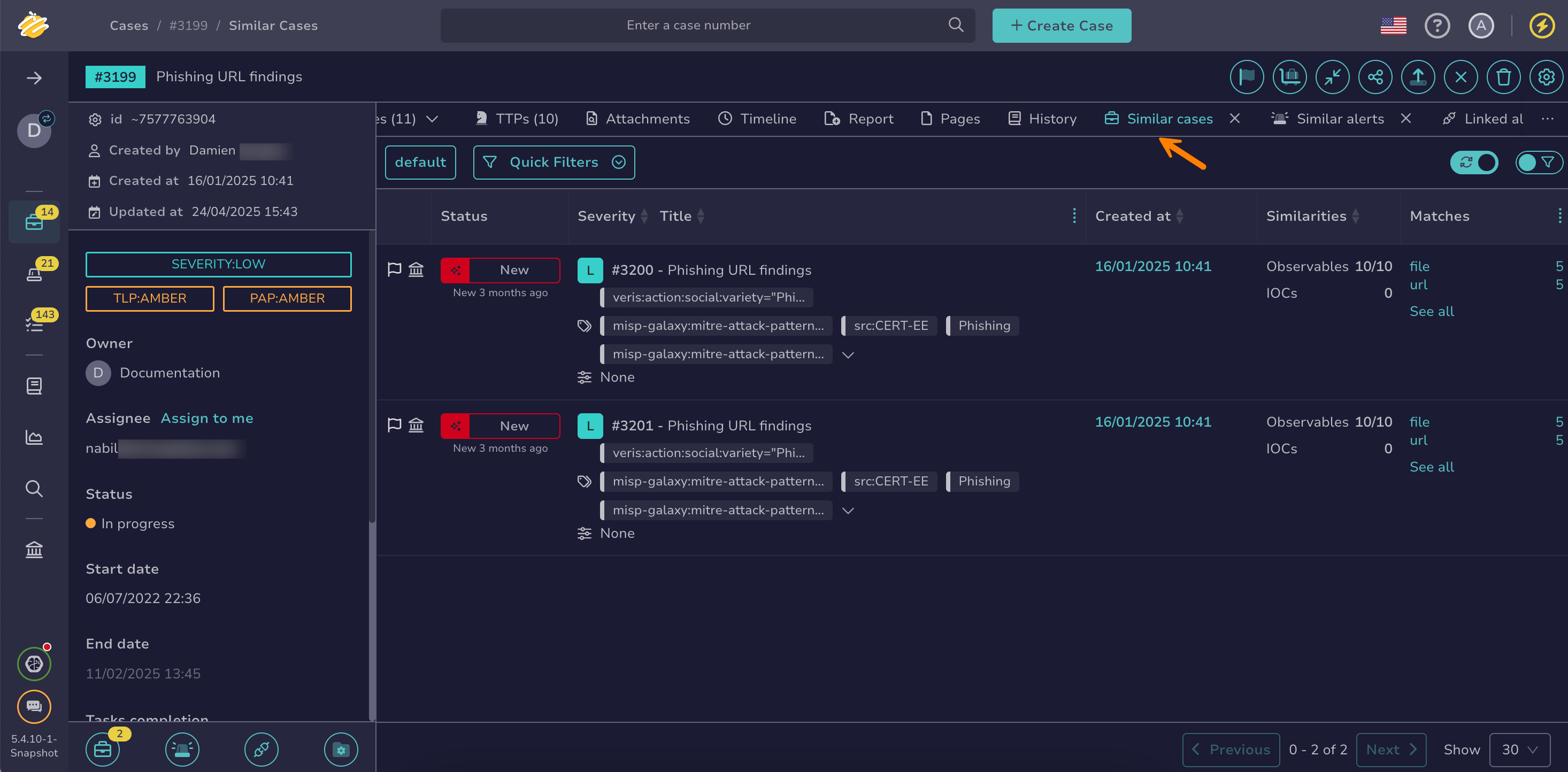Image resolution: width=1568 pixels, height=772 pixels.
Task: Switch to Pages tab
Action: click(x=950, y=119)
